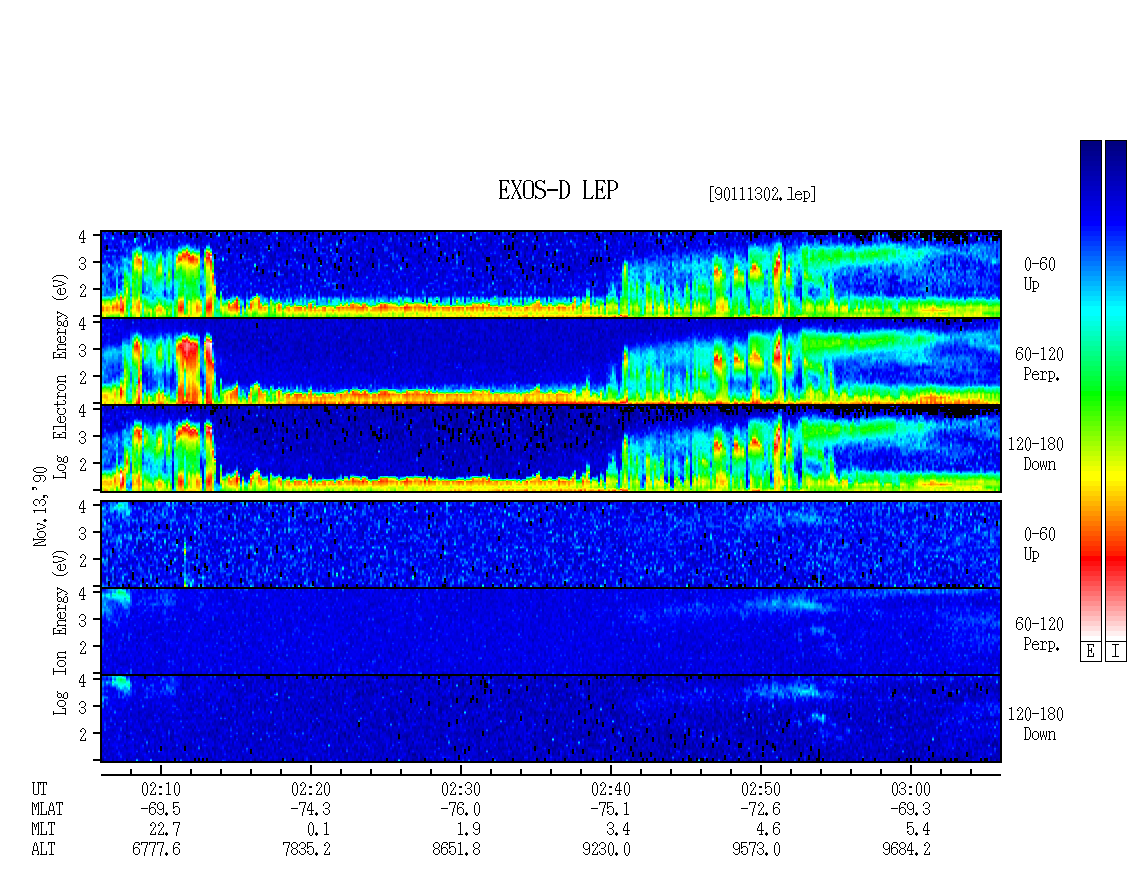1130x875 pixels.
Task: Click the Nov.13,'90 date label
Action: tap(40, 506)
